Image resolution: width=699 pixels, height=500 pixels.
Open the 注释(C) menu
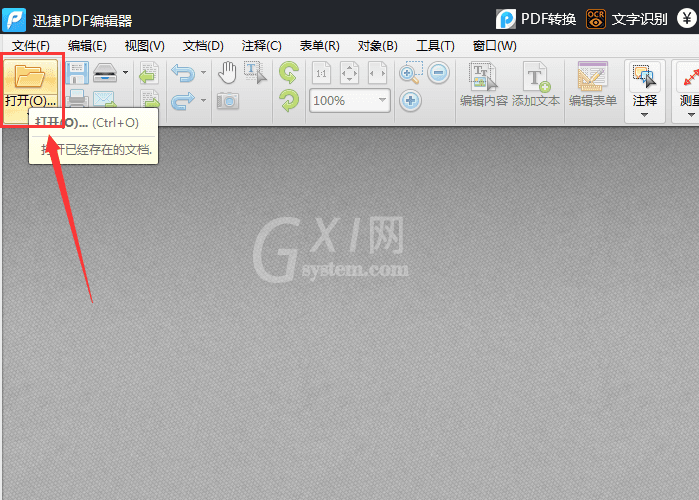[262, 45]
